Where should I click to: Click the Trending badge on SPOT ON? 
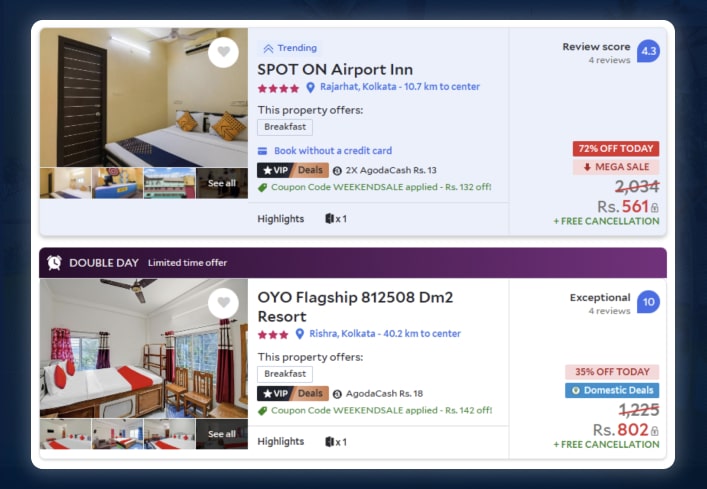[x=288, y=48]
